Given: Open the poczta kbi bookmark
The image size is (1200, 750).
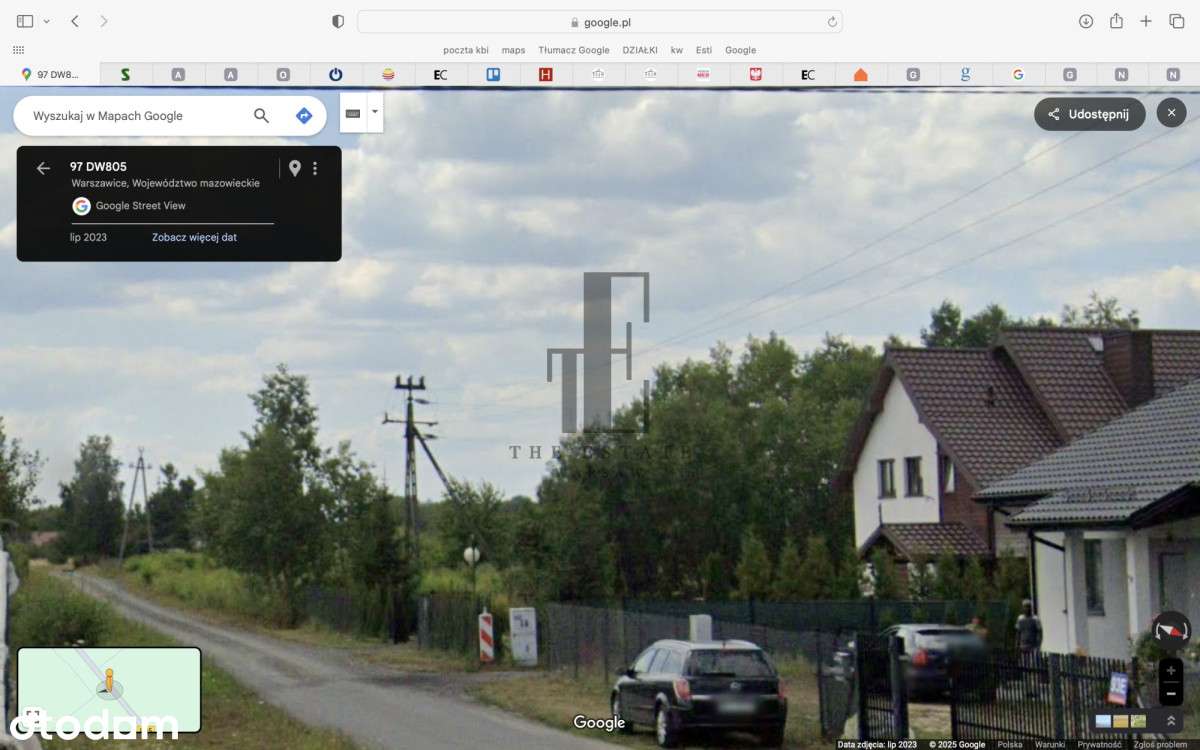Looking at the screenshot, I should point(466,50).
